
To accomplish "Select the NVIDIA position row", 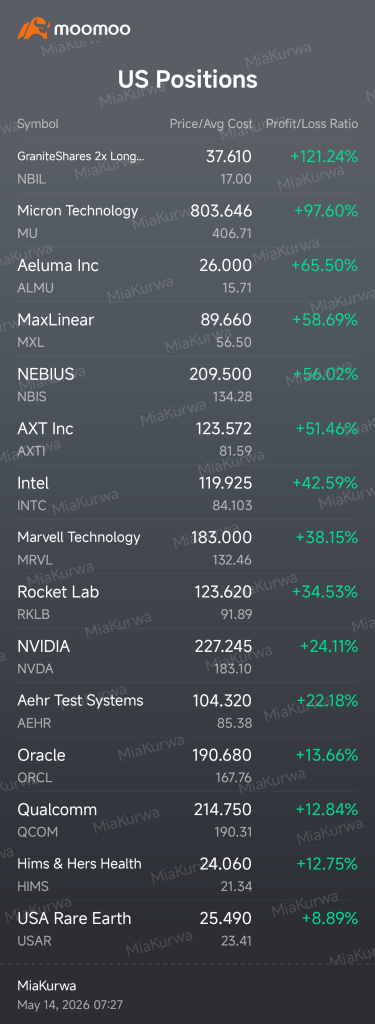I will [188, 656].
